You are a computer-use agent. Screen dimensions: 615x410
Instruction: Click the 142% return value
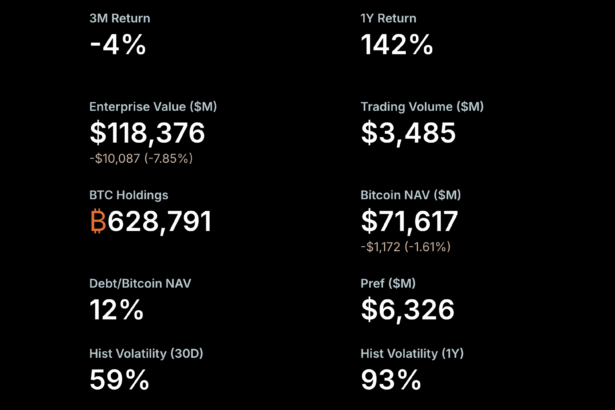396,45
